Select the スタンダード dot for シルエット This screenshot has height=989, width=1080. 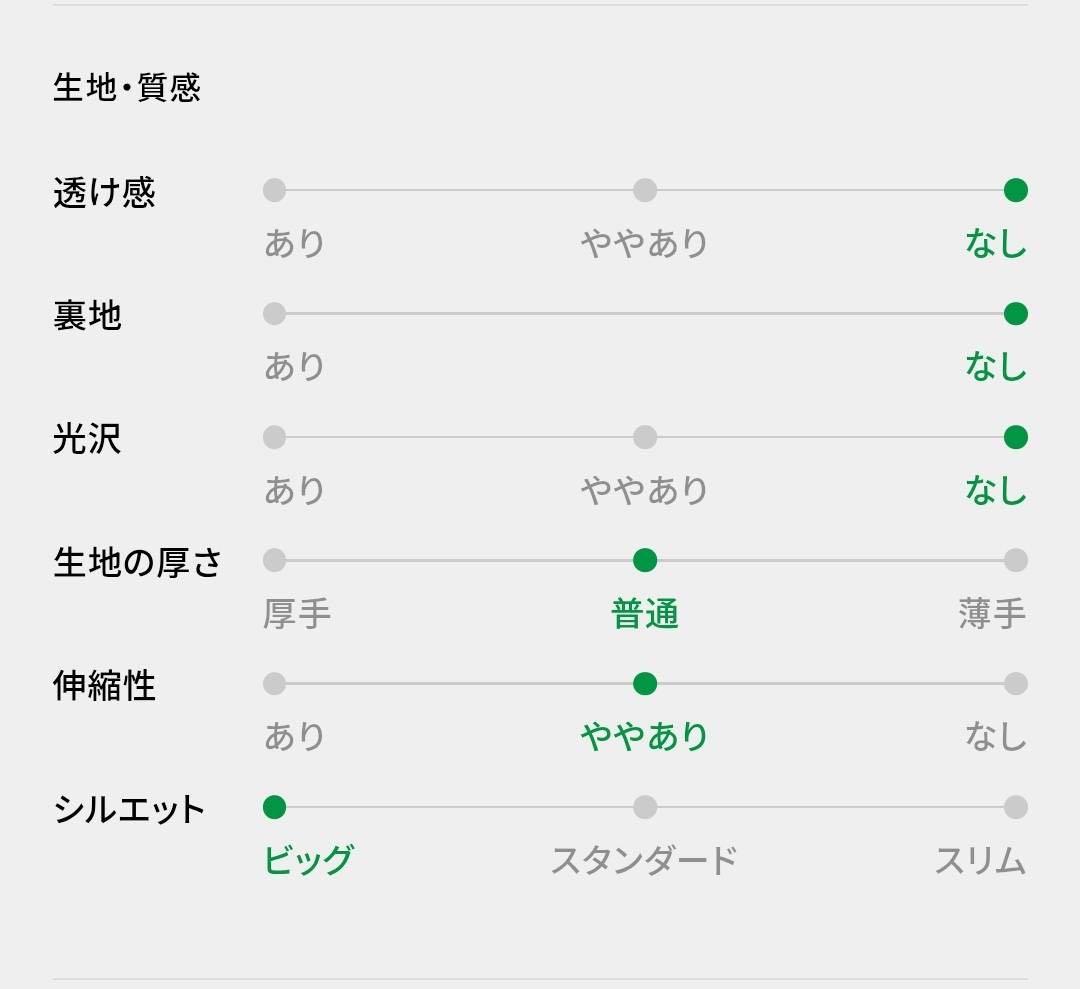point(645,806)
